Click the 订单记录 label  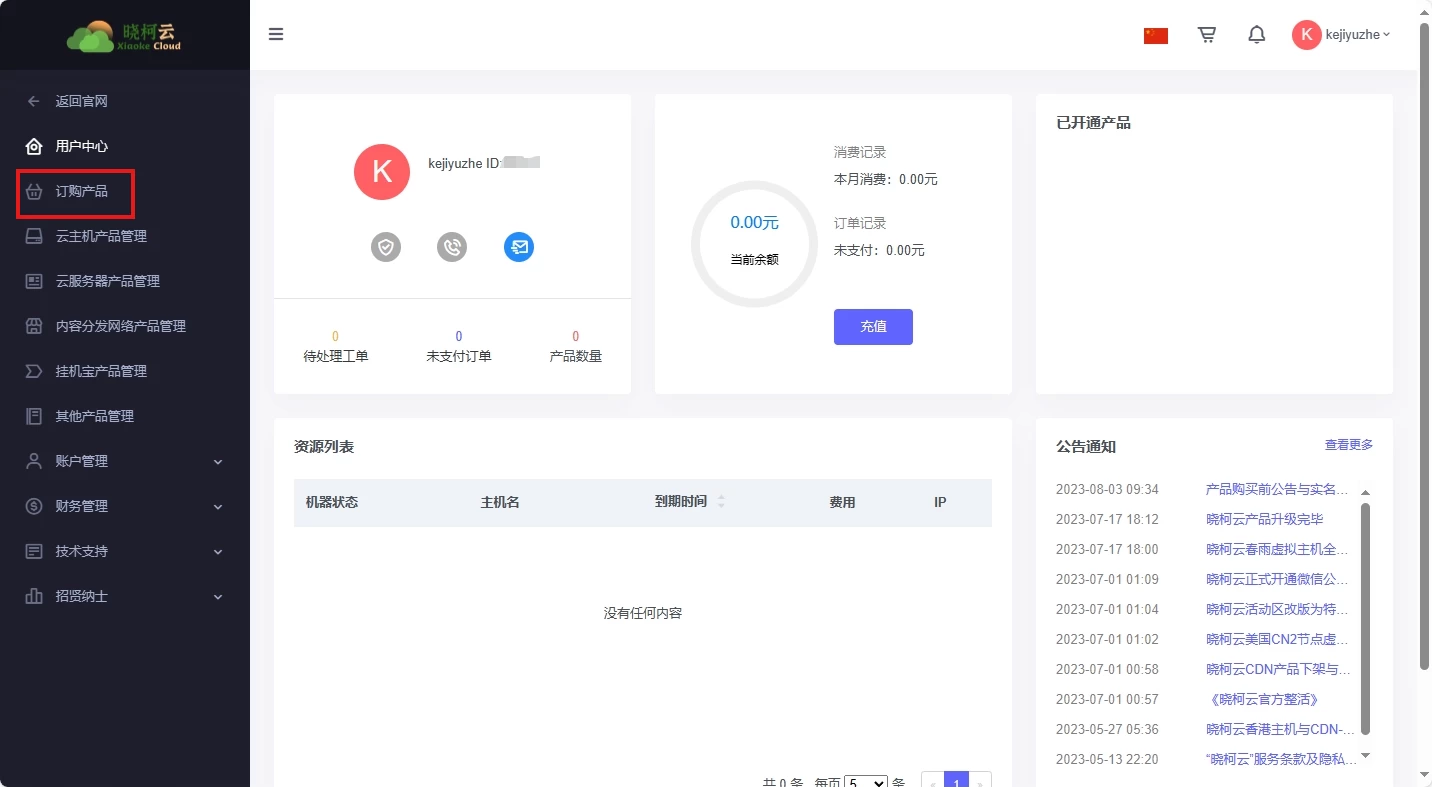point(860,223)
